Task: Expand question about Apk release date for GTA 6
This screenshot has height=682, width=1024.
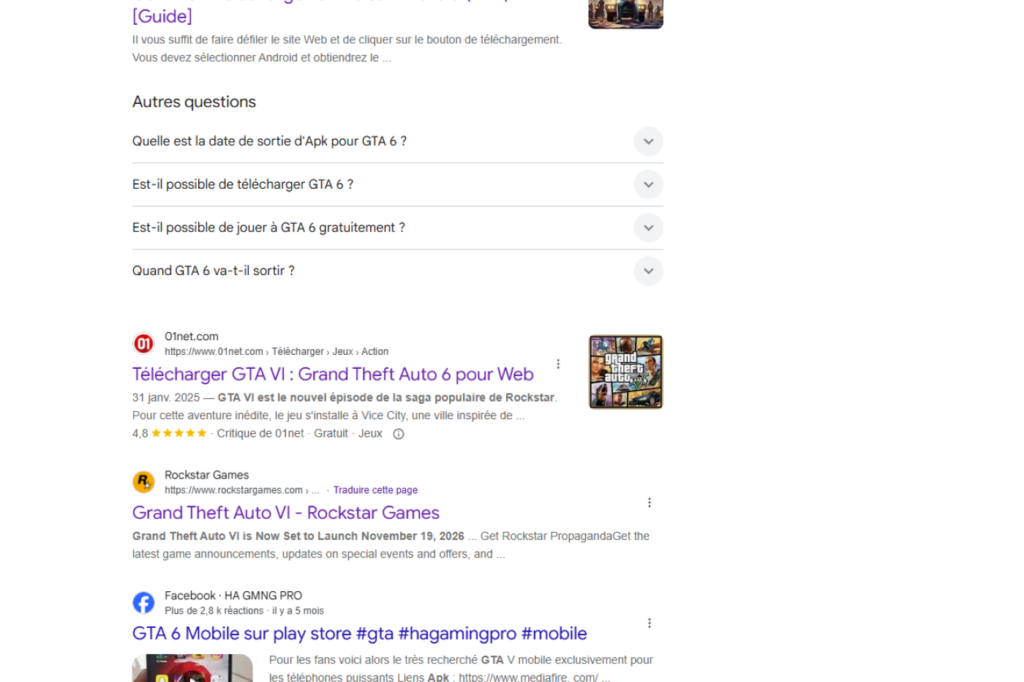Action: pos(397,141)
